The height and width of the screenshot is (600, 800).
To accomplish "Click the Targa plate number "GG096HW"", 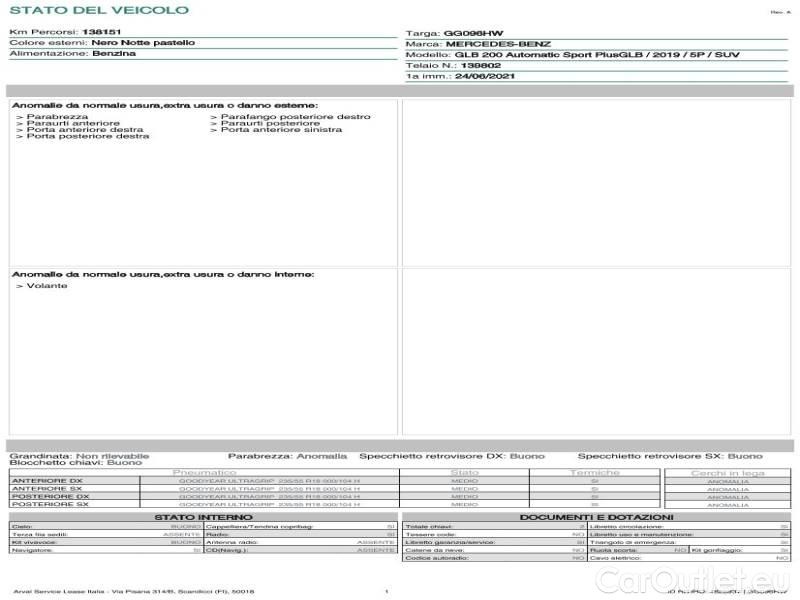I will click(473, 34).
